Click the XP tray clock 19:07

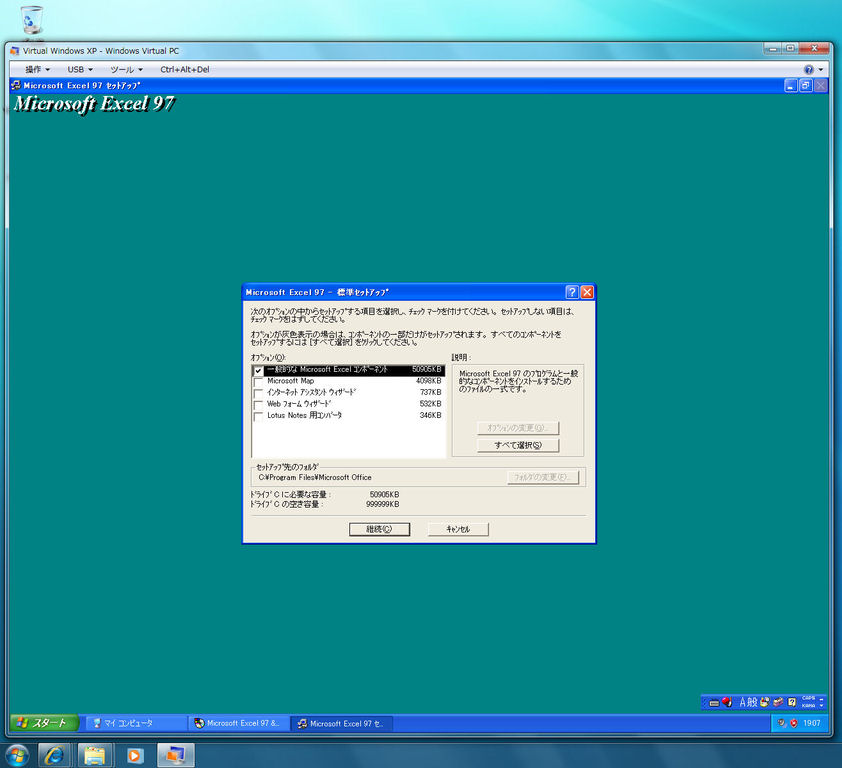click(x=811, y=723)
